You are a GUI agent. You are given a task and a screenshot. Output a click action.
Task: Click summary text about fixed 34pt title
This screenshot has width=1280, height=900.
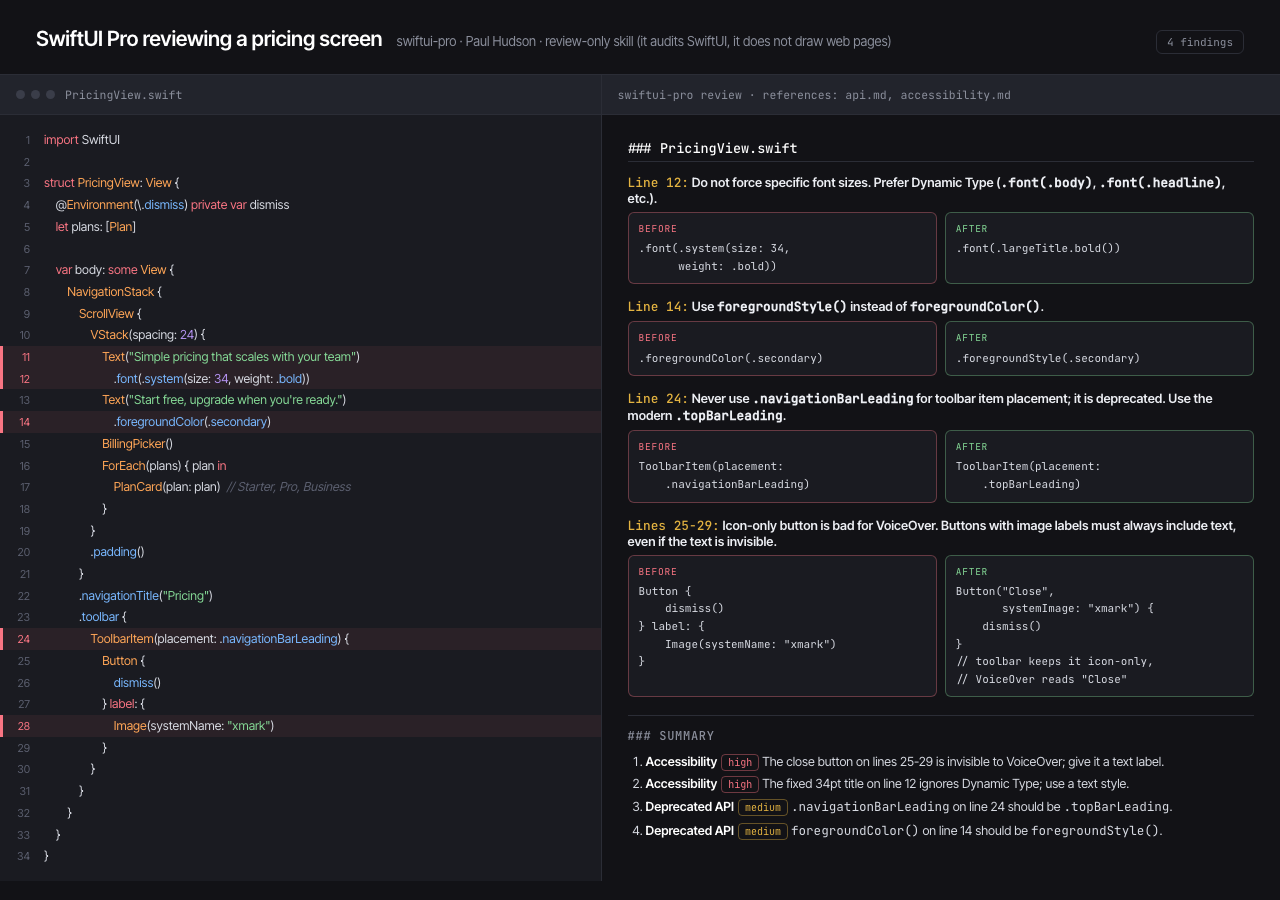coord(945,784)
